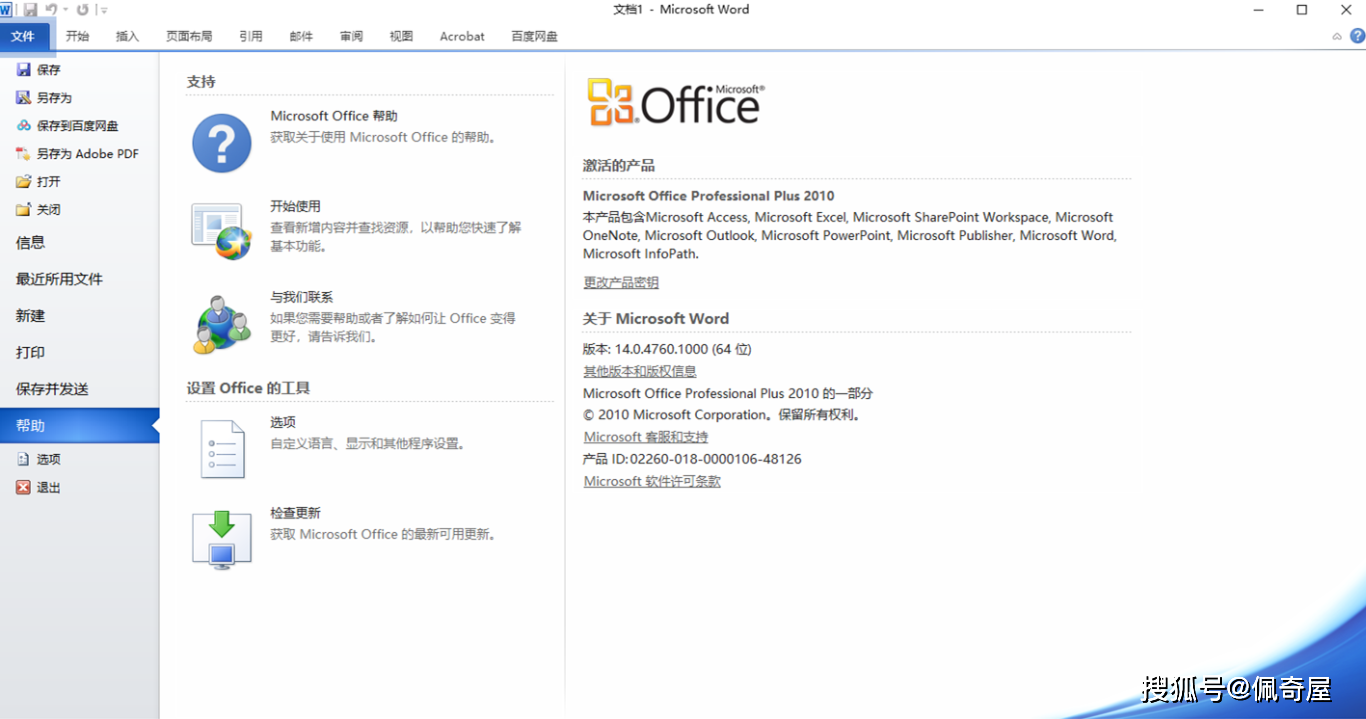
Task: Click the Save icon on Quick Access Toolbar
Action: (30, 9)
